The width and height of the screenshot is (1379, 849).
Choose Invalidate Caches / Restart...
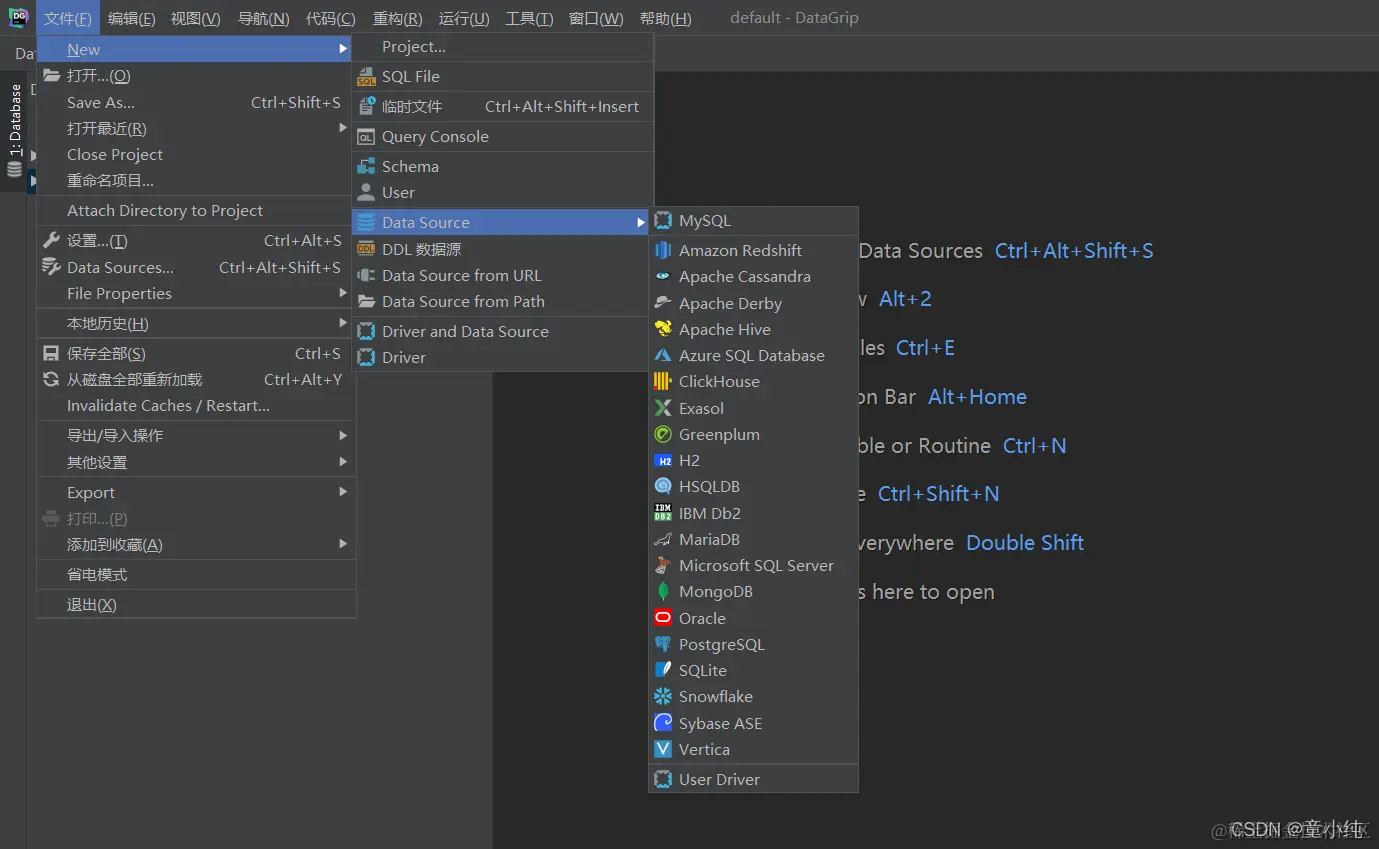click(196, 405)
